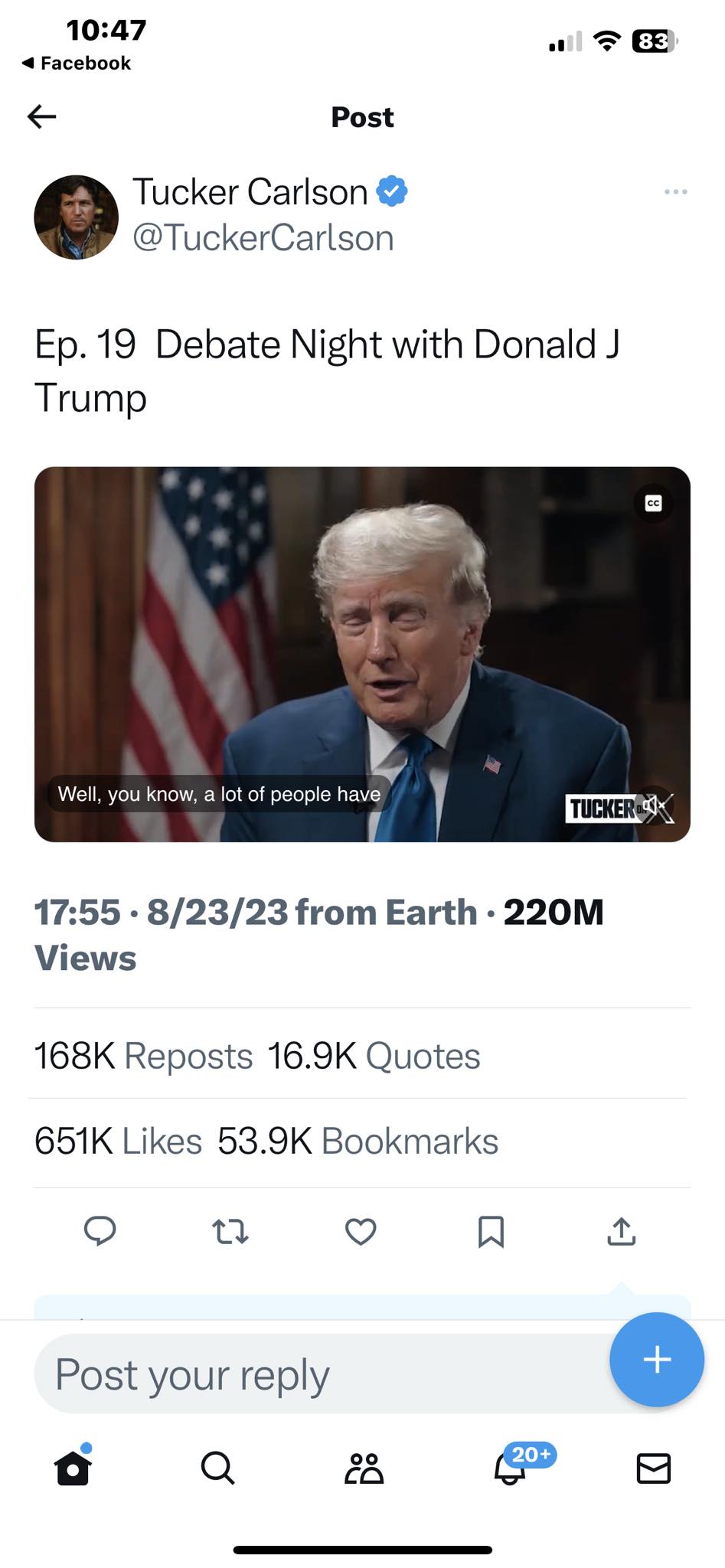
Task: Repost this post
Action: (x=230, y=1231)
